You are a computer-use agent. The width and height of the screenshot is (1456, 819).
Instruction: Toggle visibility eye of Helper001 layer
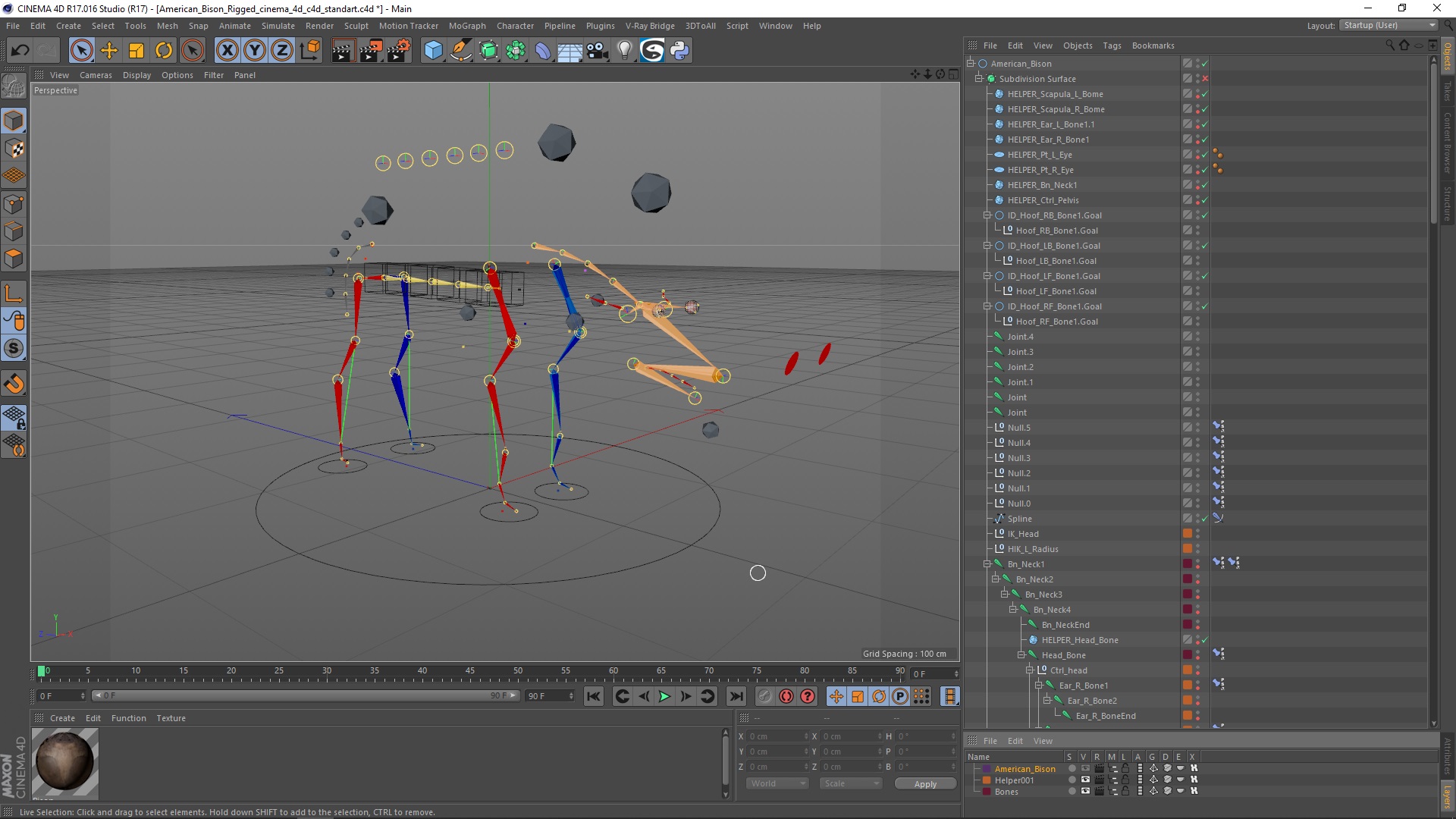[1085, 780]
